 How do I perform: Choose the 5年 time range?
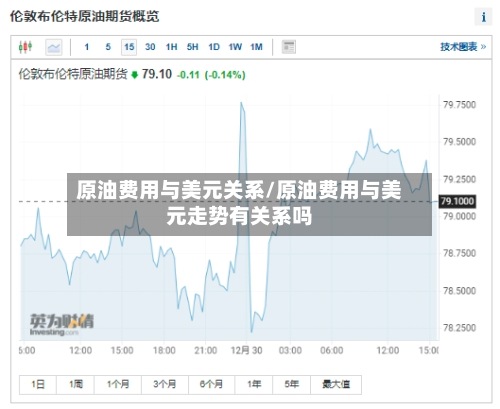[x=291, y=385]
